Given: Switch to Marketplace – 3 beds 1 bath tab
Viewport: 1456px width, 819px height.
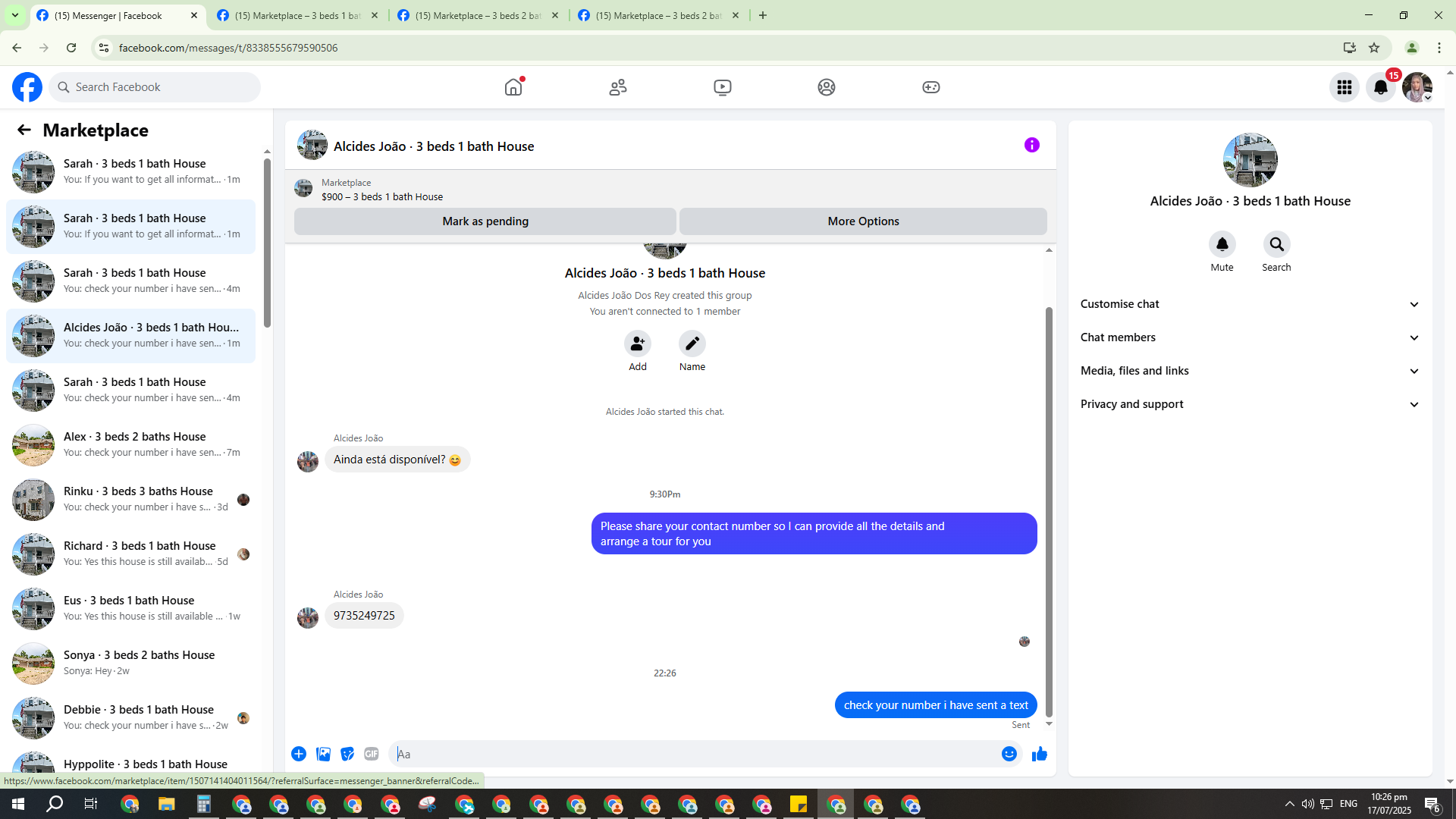Looking at the screenshot, I should pyautogui.click(x=297, y=15).
